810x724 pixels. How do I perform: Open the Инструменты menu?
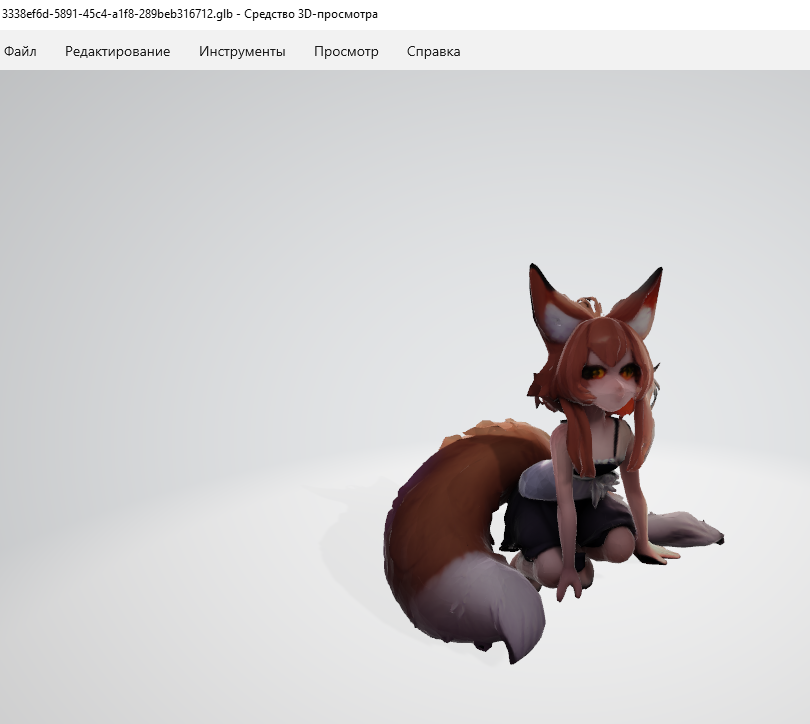click(x=242, y=51)
